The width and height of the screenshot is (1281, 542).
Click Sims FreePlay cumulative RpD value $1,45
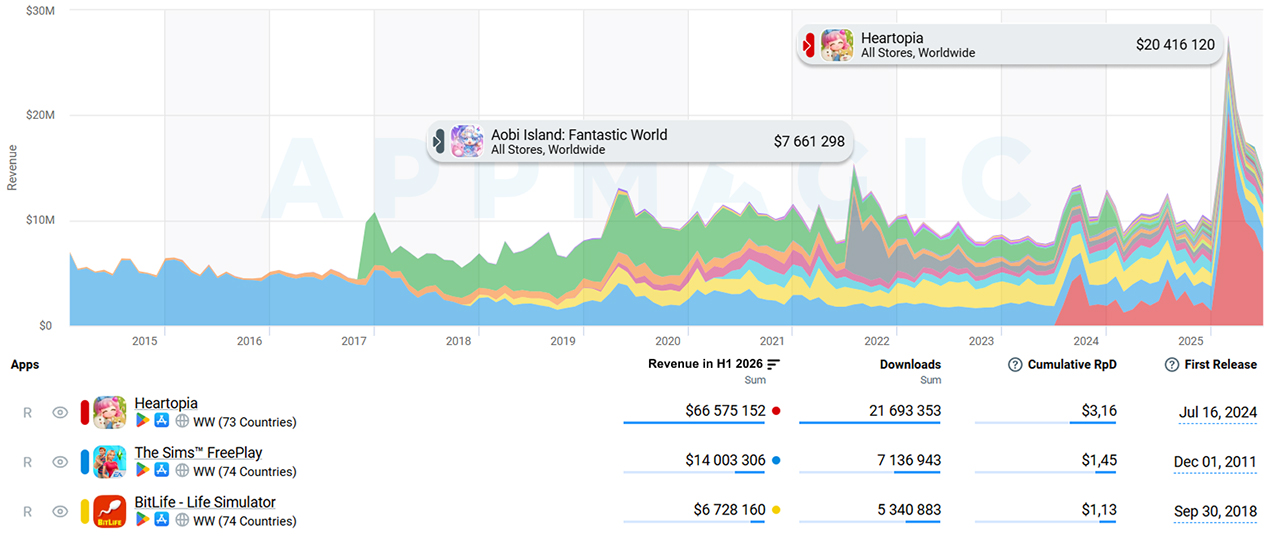coord(1099,461)
